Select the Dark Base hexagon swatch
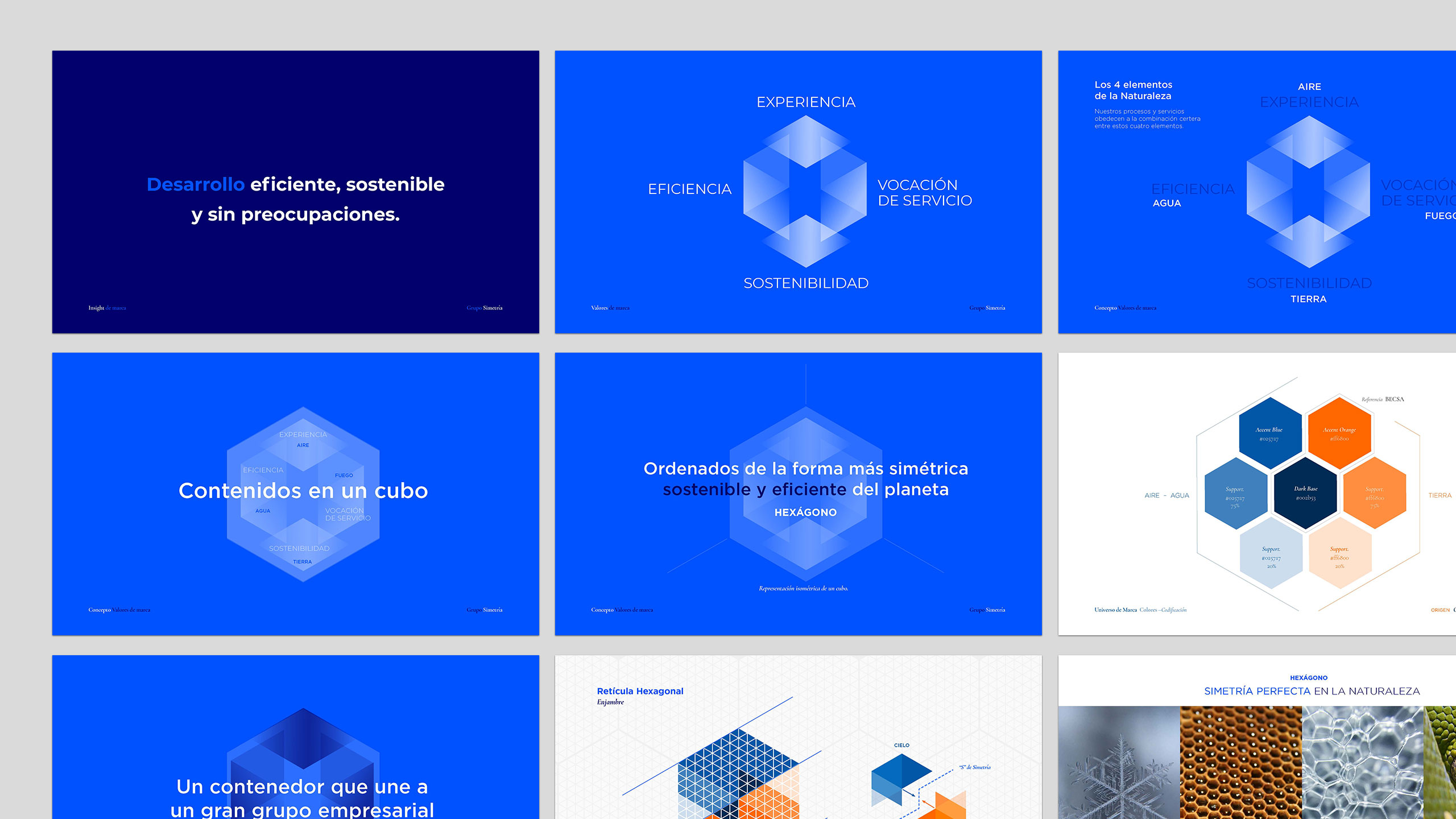This screenshot has height=819, width=1456. [1305, 493]
